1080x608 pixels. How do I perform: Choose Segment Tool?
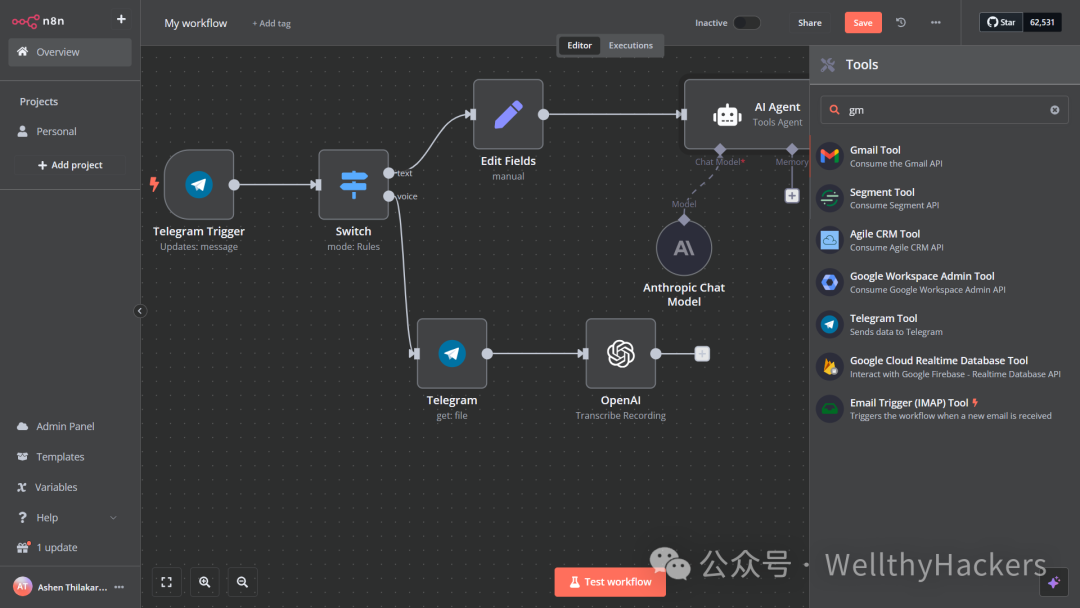[x=944, y=198]
